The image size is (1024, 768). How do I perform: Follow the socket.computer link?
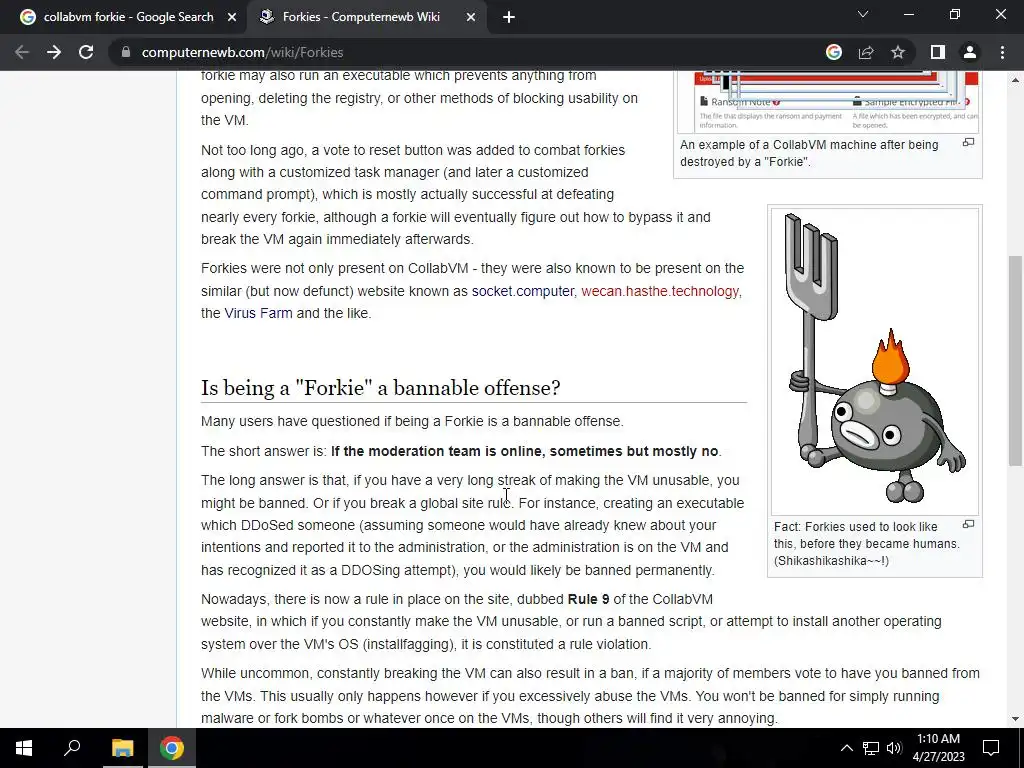tap(522, 291)
